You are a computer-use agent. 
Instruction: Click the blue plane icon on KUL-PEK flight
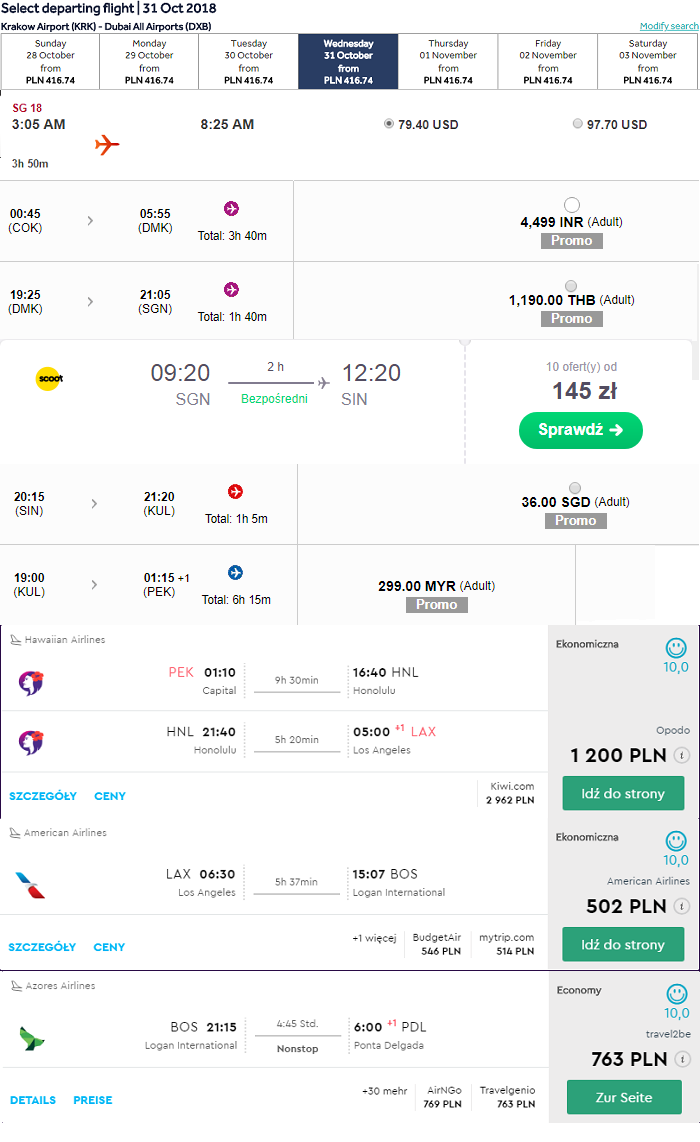pyautogui.click(x=235, y=572)
